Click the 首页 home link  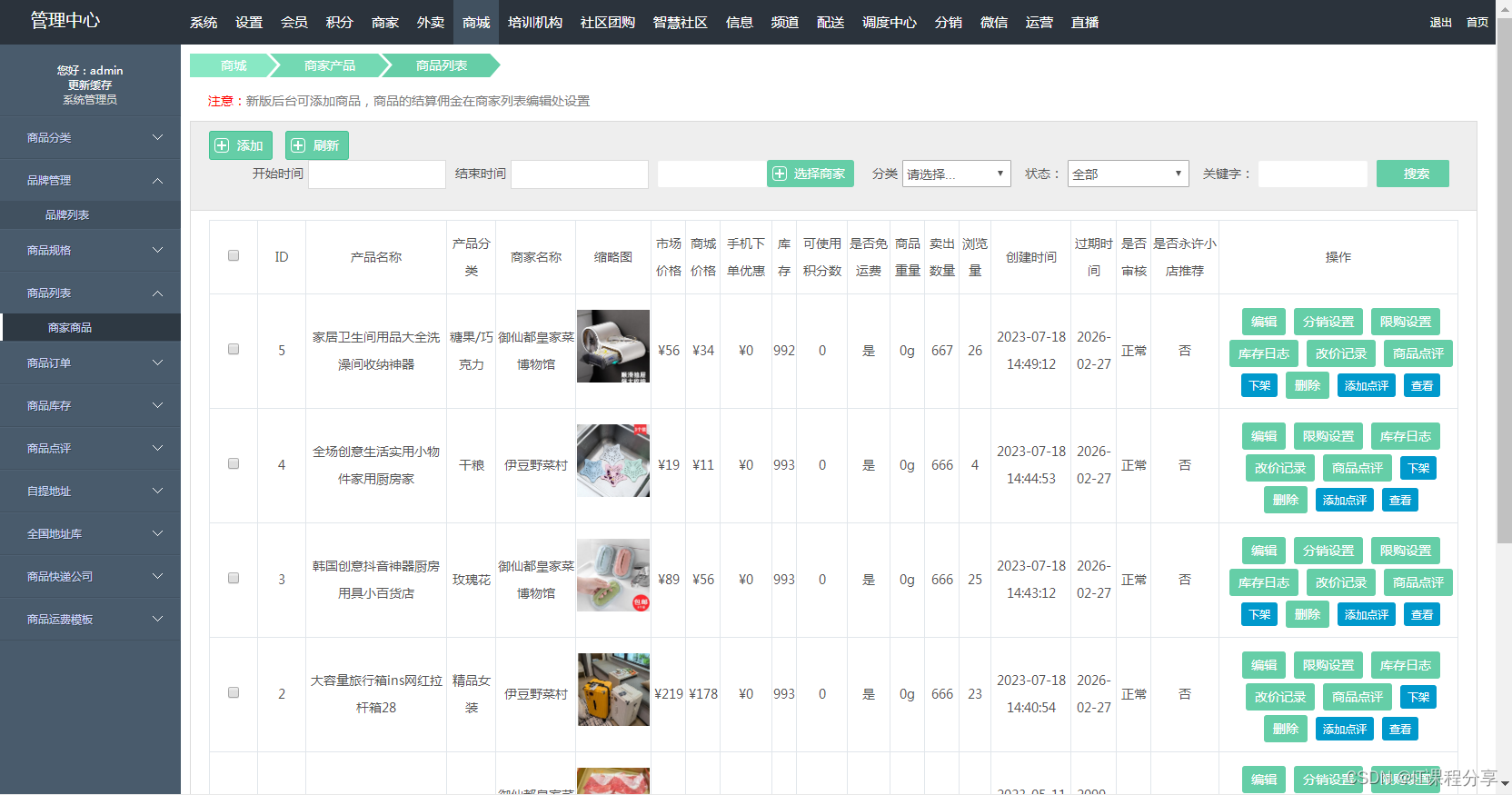(x=1477, y=23)
